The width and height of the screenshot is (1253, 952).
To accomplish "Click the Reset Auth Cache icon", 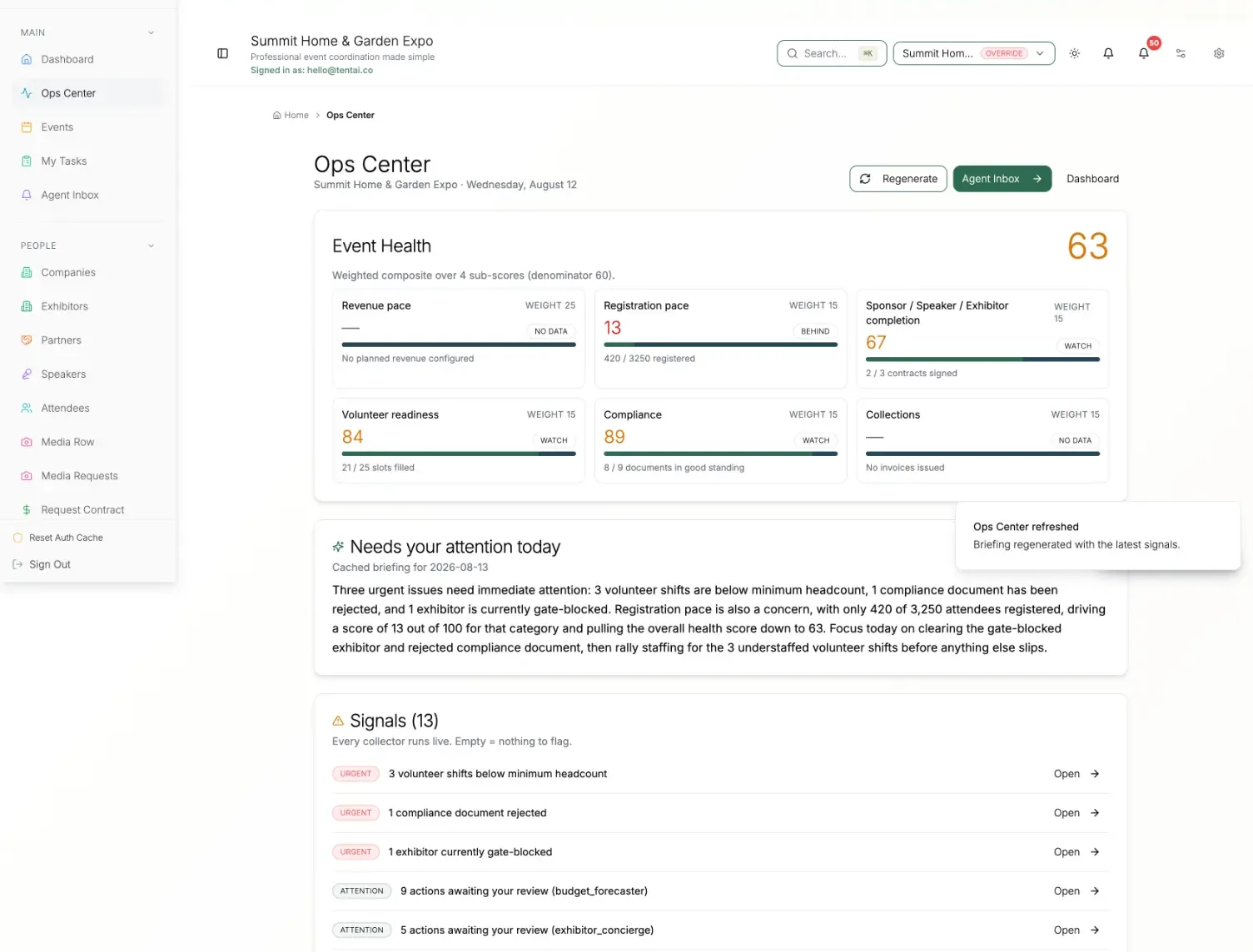I will click(x=17, y=538).
